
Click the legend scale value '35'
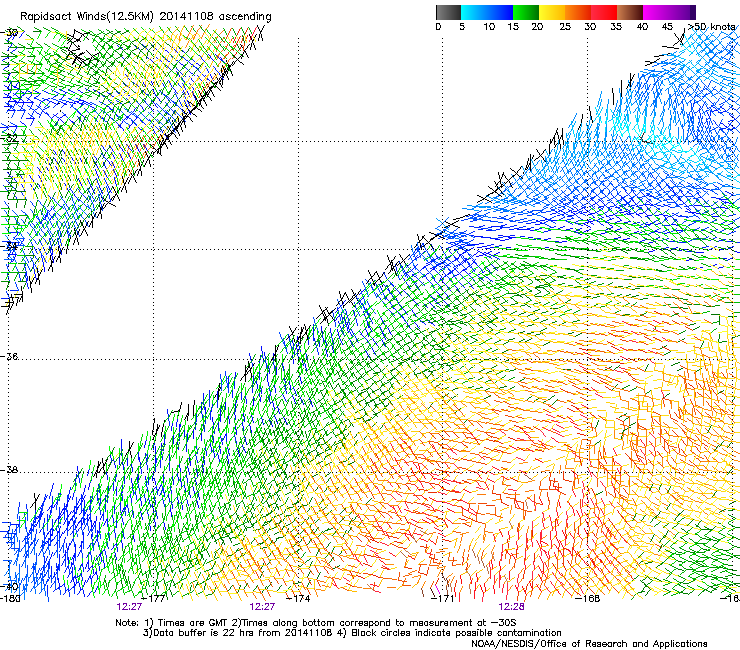616,27
